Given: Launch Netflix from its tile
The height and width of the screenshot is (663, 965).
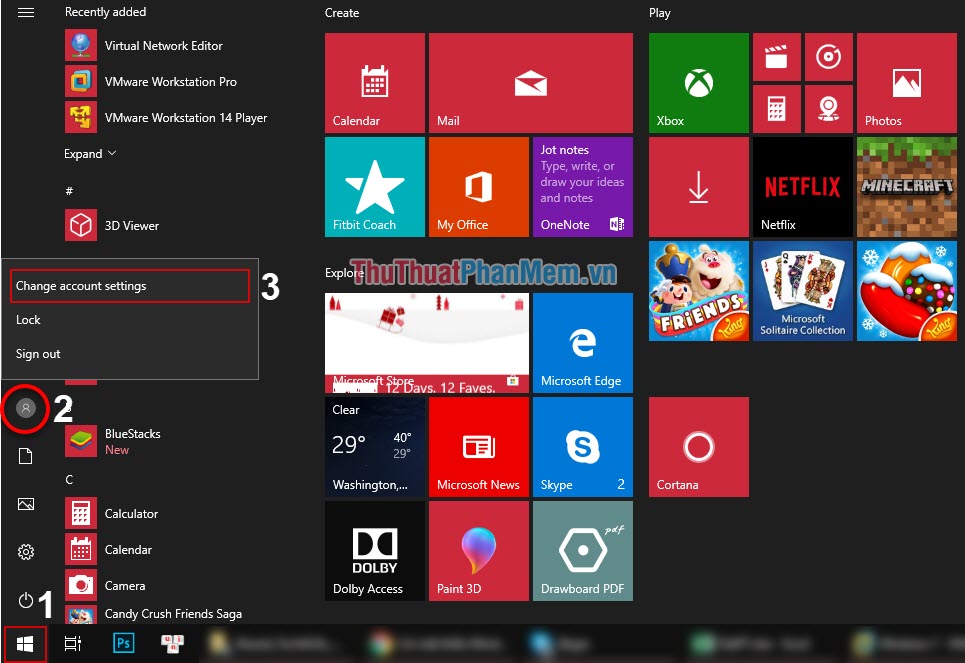Looking at the screenshot, I should point(801,186).
